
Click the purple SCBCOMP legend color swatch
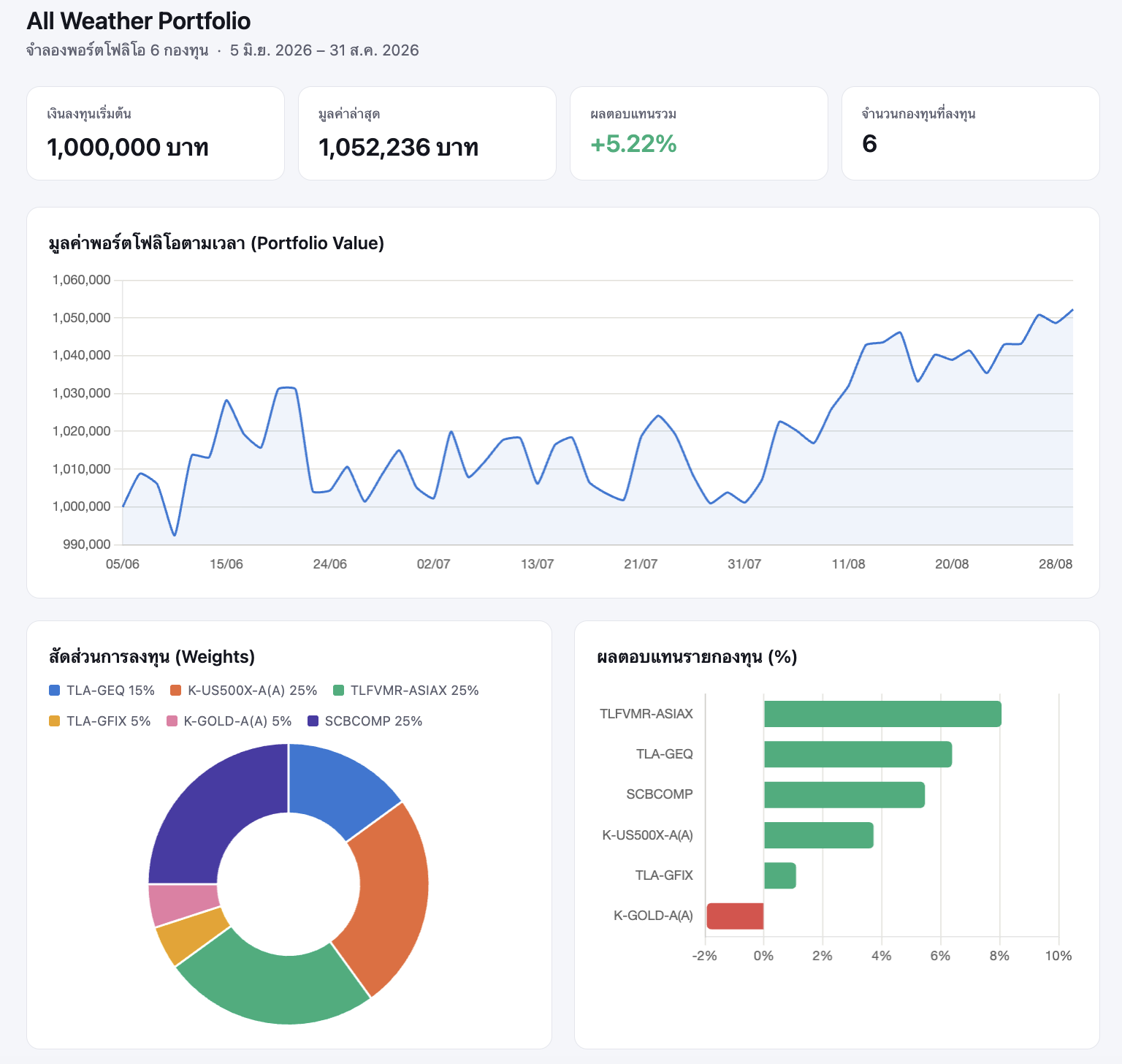tap(313, 721)
